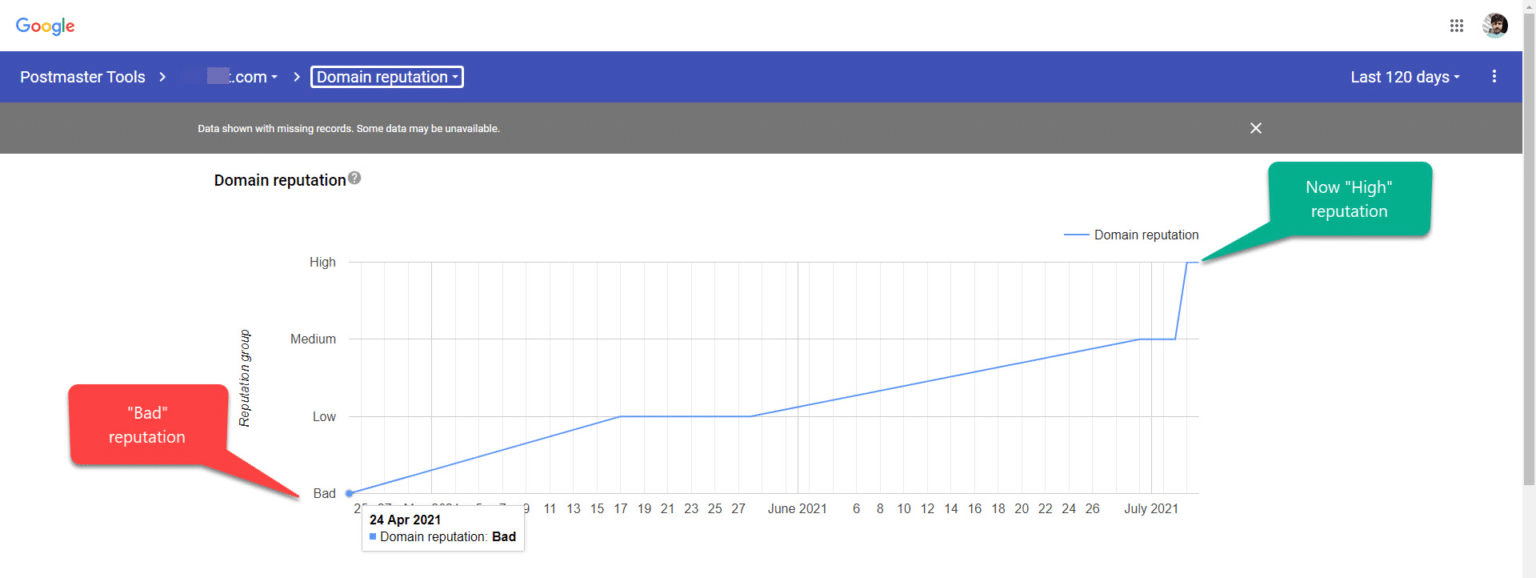Open the Google apps grid

(1456, 26)
